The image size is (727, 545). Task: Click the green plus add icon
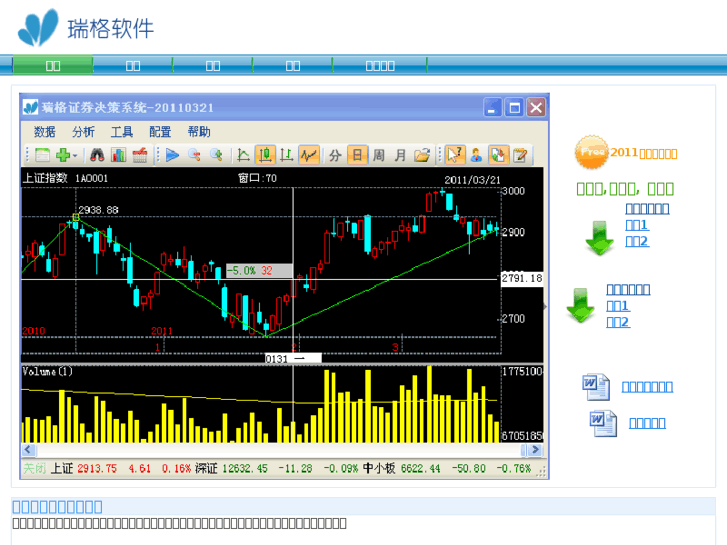tap(63, 155)
